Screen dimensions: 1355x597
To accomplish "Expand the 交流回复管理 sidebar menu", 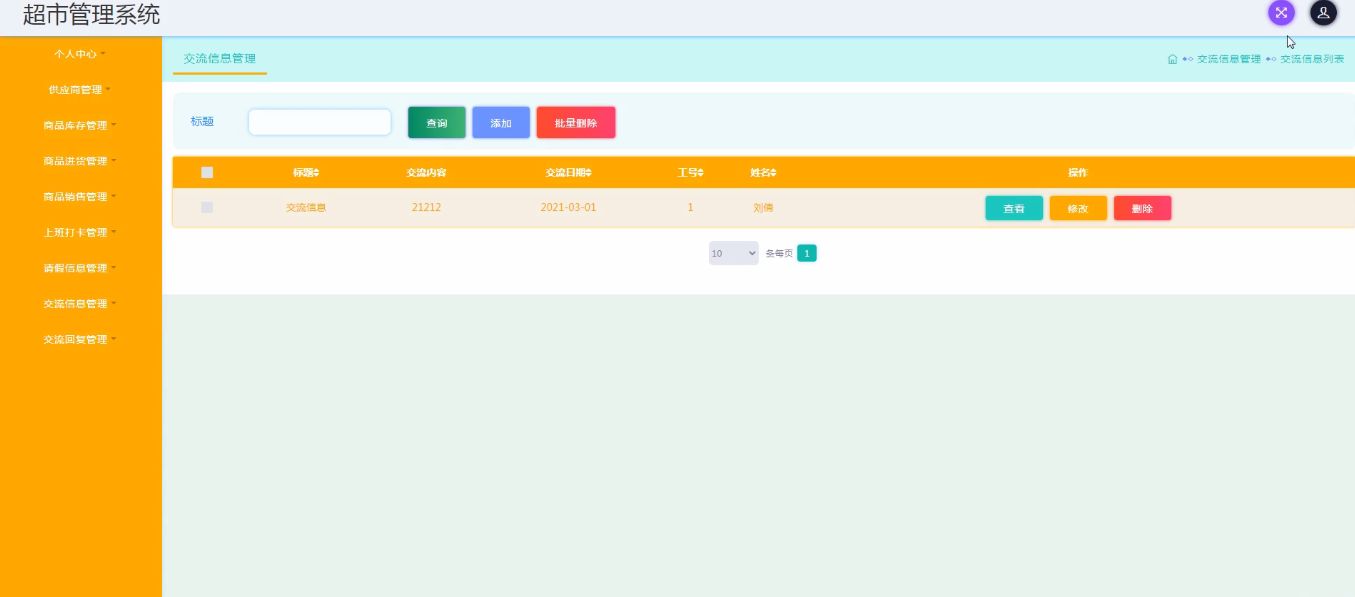I will pyautogui.click(x=80, y=340).
